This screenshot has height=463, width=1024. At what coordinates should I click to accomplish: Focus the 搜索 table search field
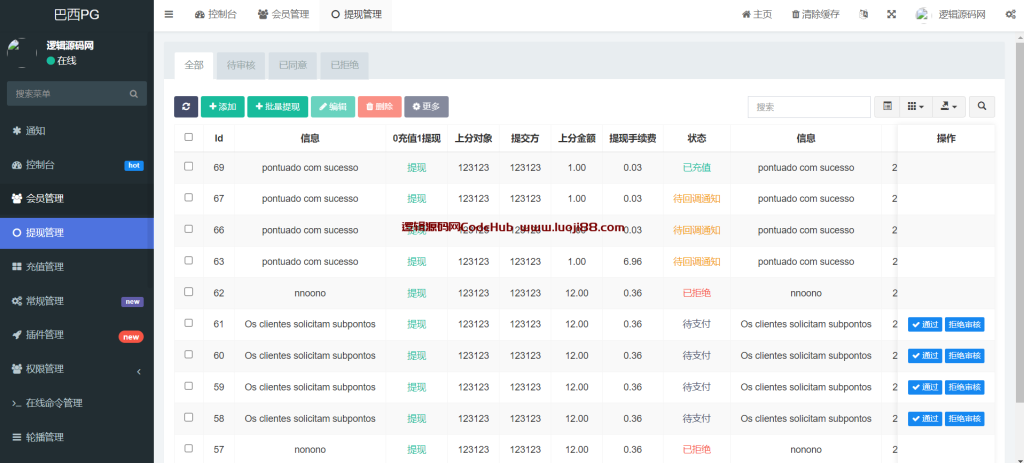tap(809, 107)
